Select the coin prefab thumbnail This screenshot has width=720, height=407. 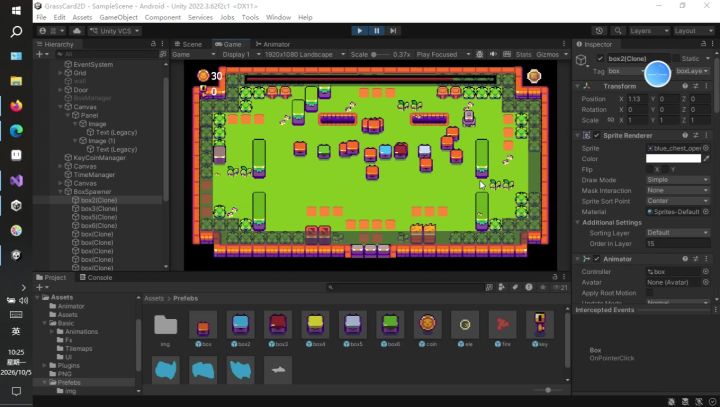[x=428, y=324]
